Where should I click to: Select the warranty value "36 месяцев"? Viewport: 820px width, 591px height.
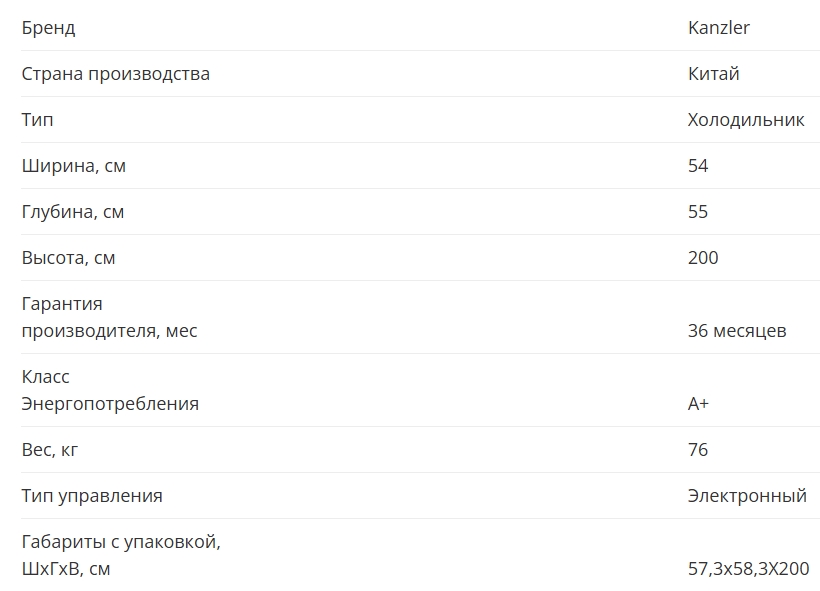pyautogui.click(x=737, y=331)
